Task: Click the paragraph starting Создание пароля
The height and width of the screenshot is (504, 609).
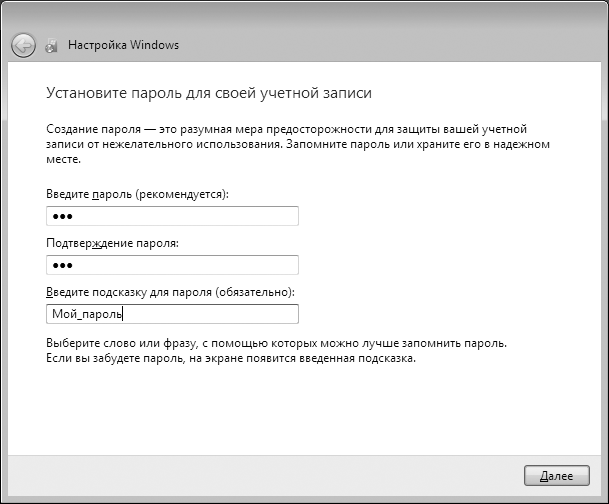Action: (x=298, y=144)
